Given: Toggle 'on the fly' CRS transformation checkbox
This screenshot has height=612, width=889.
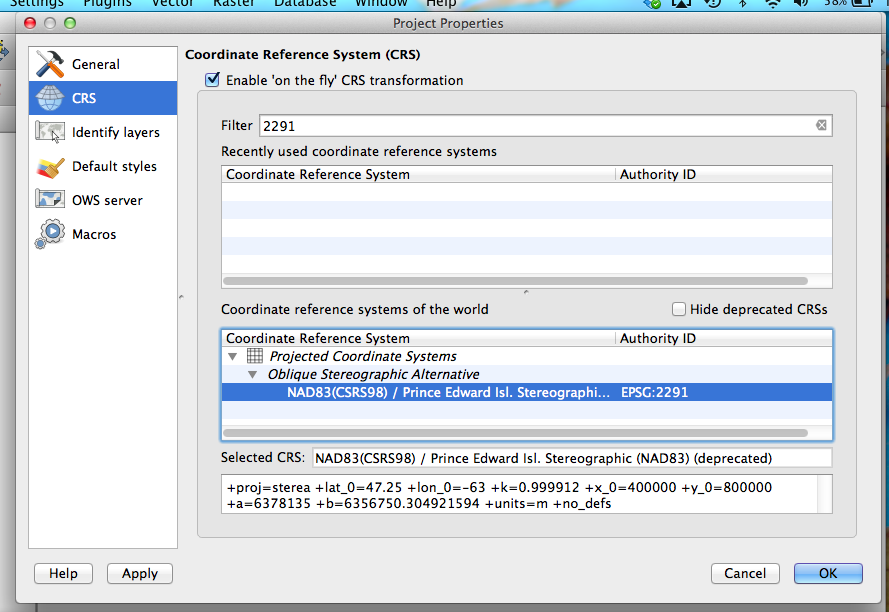Looking at the screenshot, I should (212, 80).
